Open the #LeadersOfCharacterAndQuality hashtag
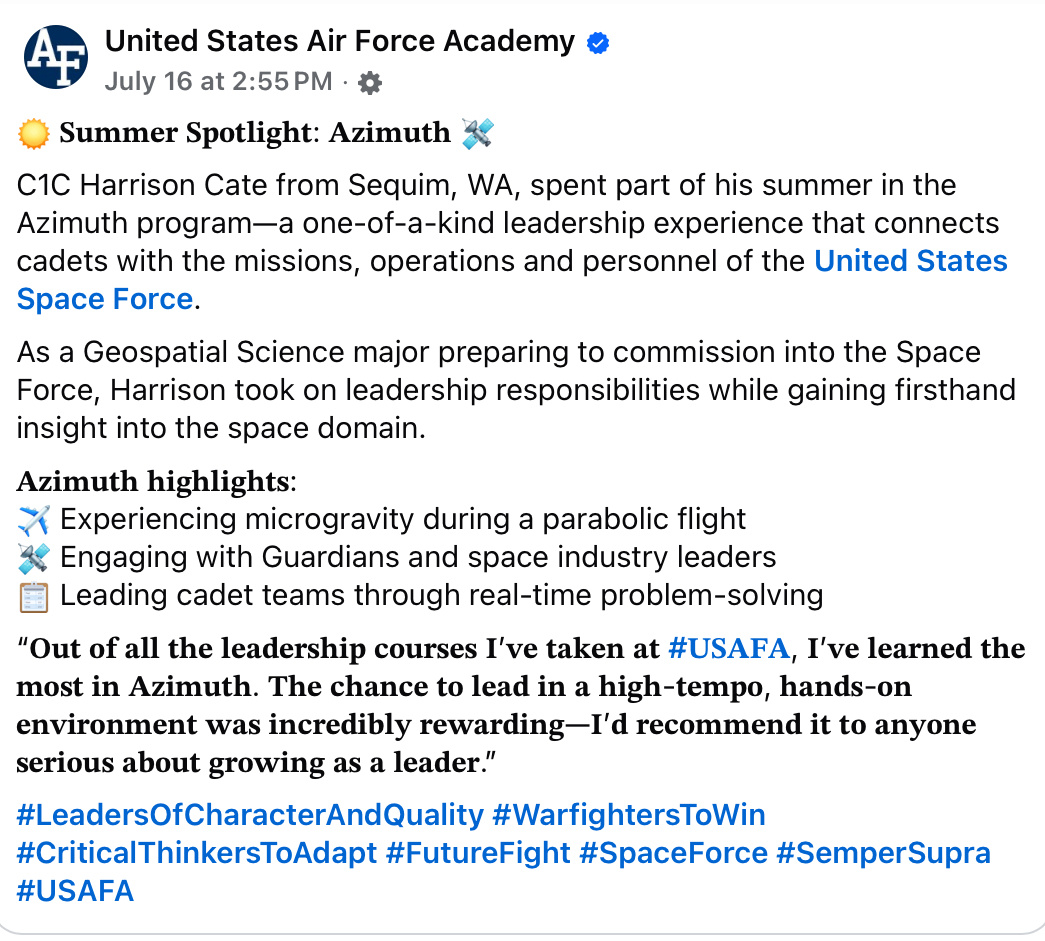 coord(250,815)
